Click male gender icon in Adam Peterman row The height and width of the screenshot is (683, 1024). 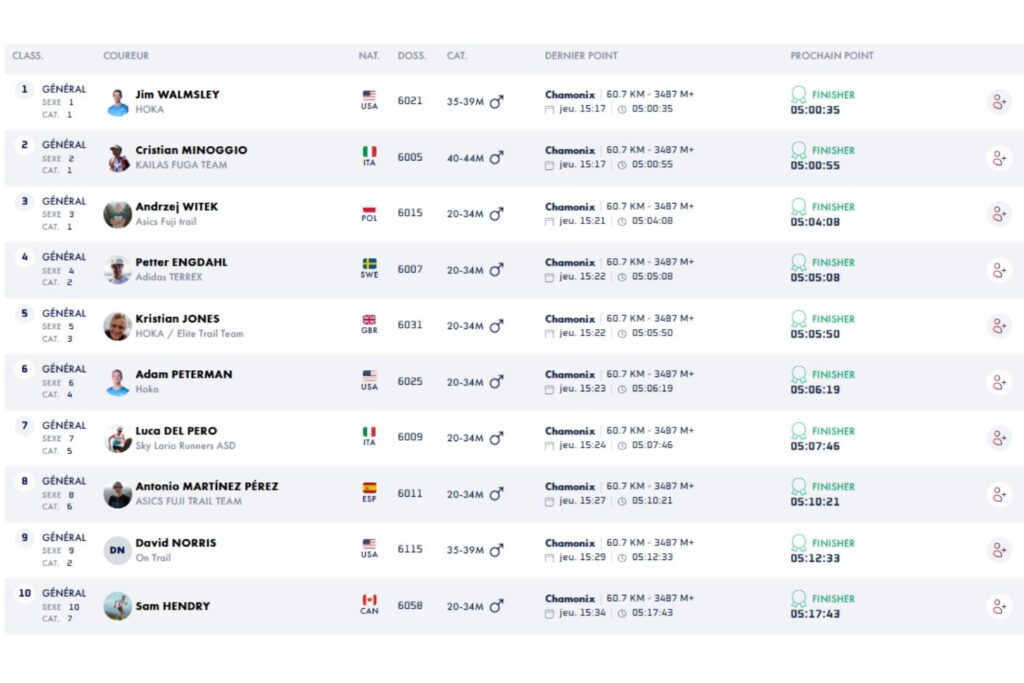[x=496, y=382]
